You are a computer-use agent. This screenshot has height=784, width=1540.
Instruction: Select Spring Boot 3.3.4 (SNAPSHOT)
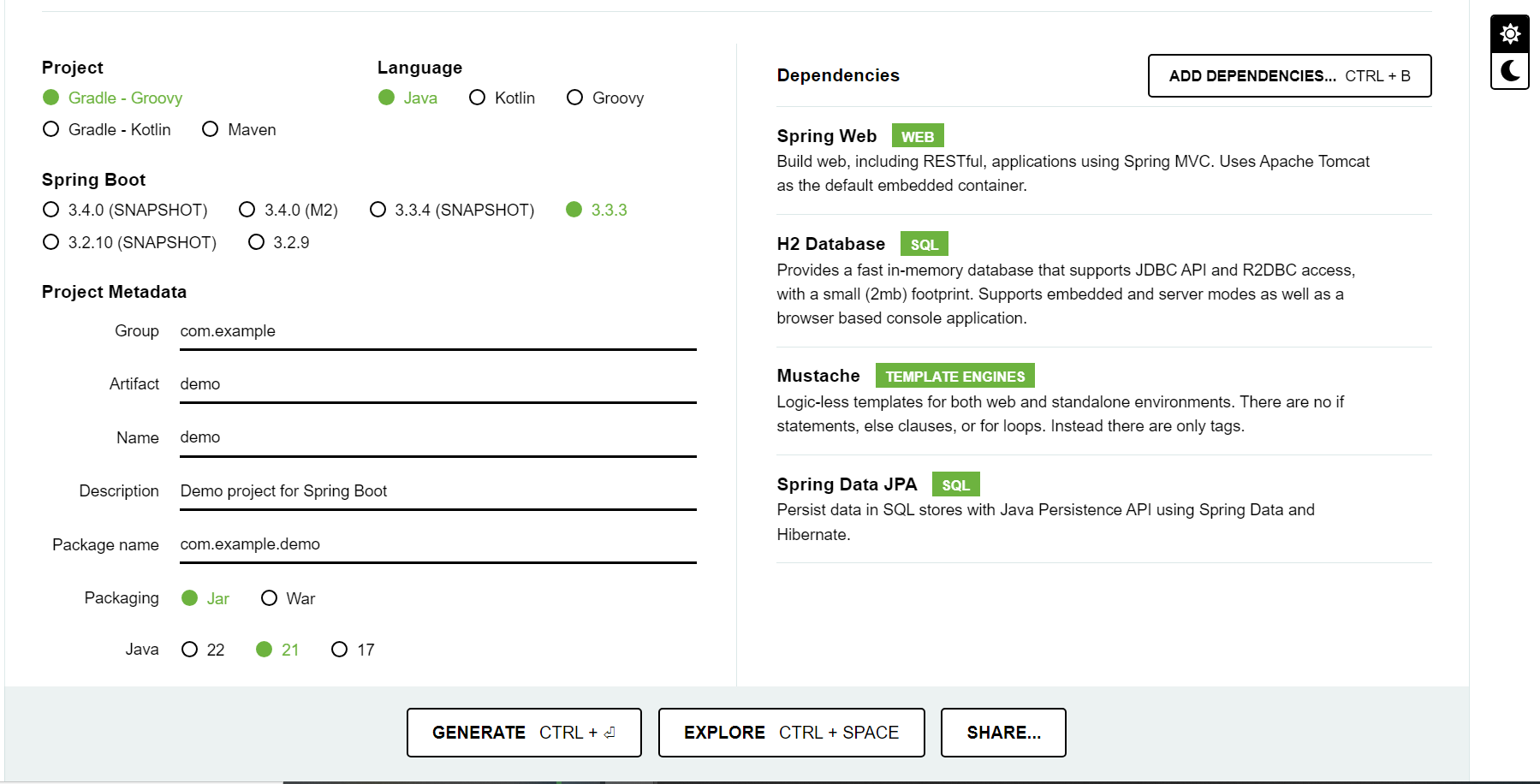(452, 210)
